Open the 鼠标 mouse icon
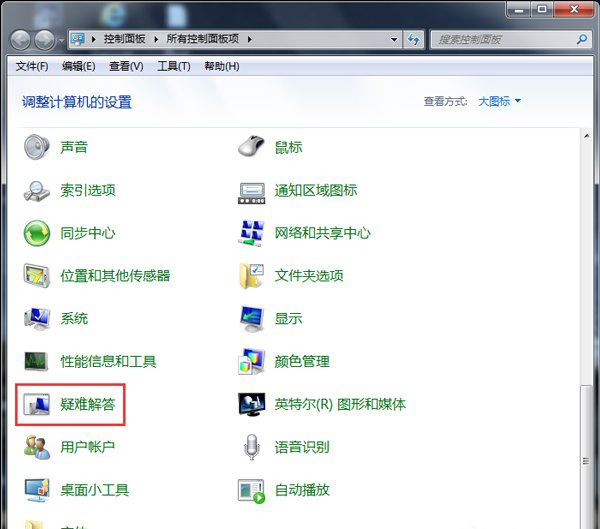This screenshot has height=529, width=600. click(251, 147)
